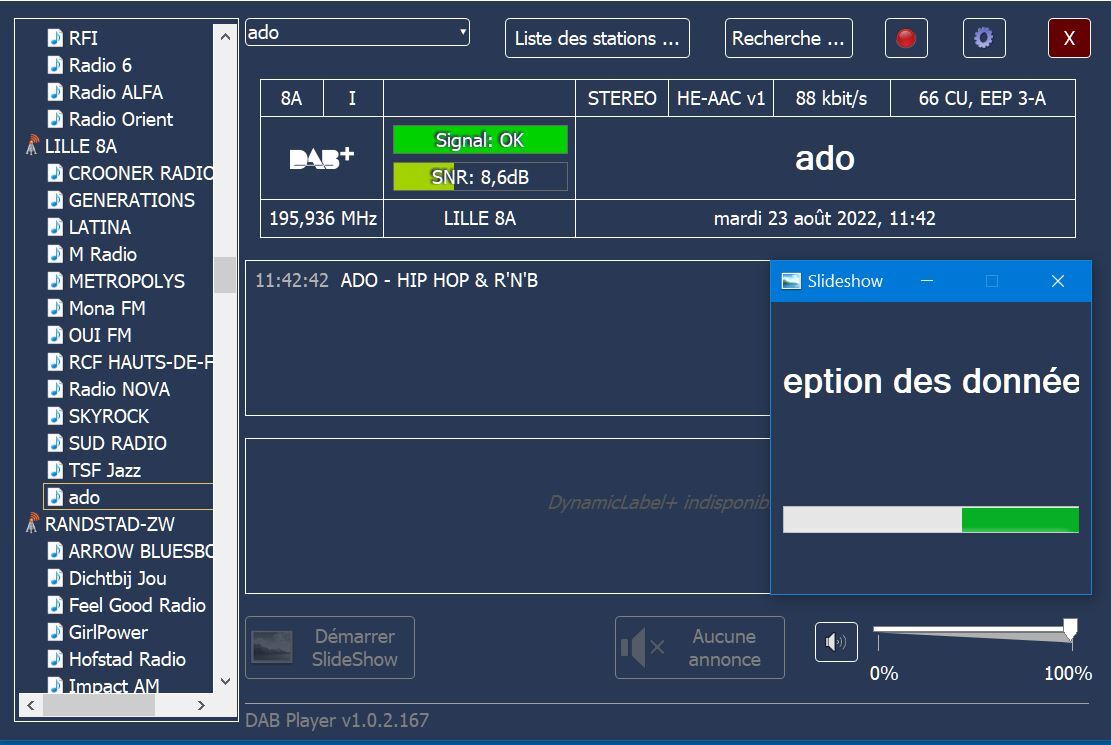Click the HE-AAC v1 codec cell

(x=721, y=99)
